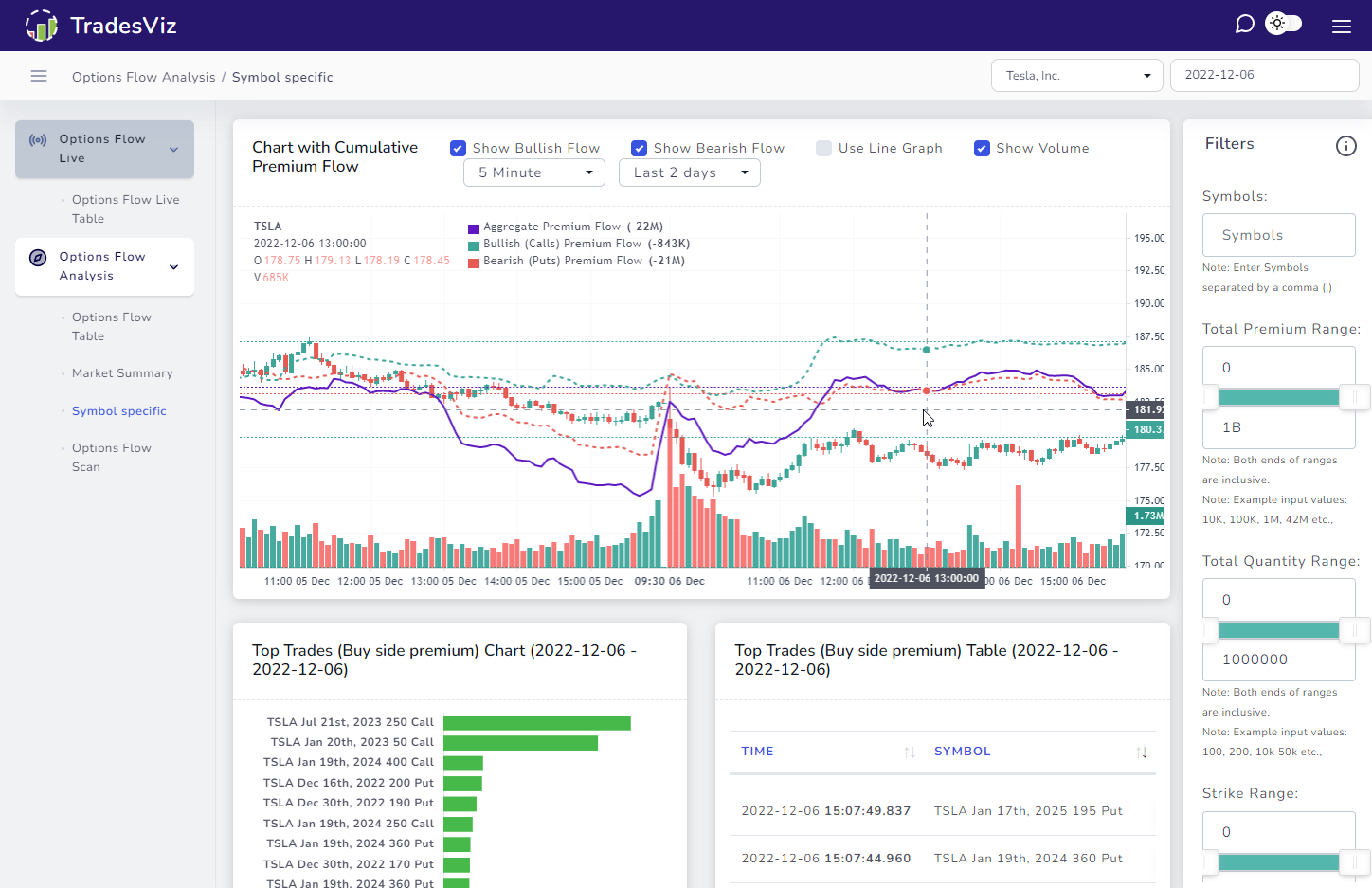Uncheck Show Bearish Flow checkbox
This screenshot has height=888, width=1372.
[x=639, y=148]
